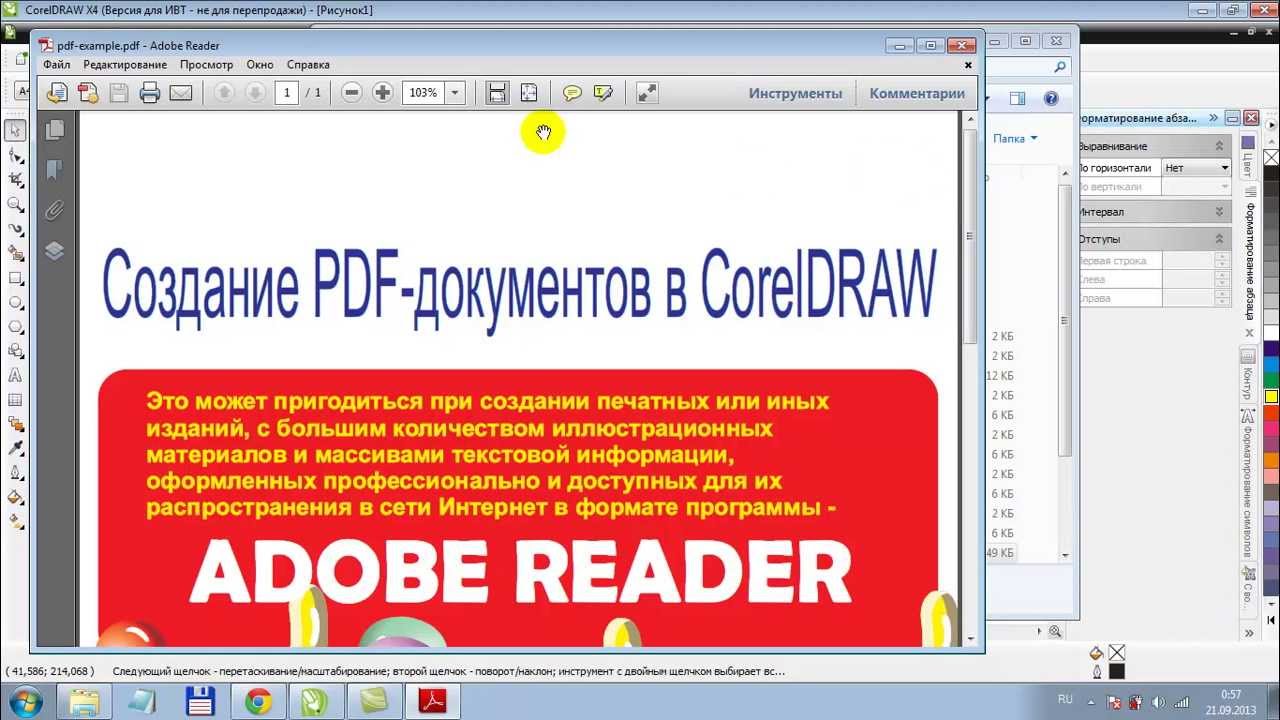Click the create PDF online icon
Image resolution: width=1280 pixels, height=720 pixels.
(57, 93)
